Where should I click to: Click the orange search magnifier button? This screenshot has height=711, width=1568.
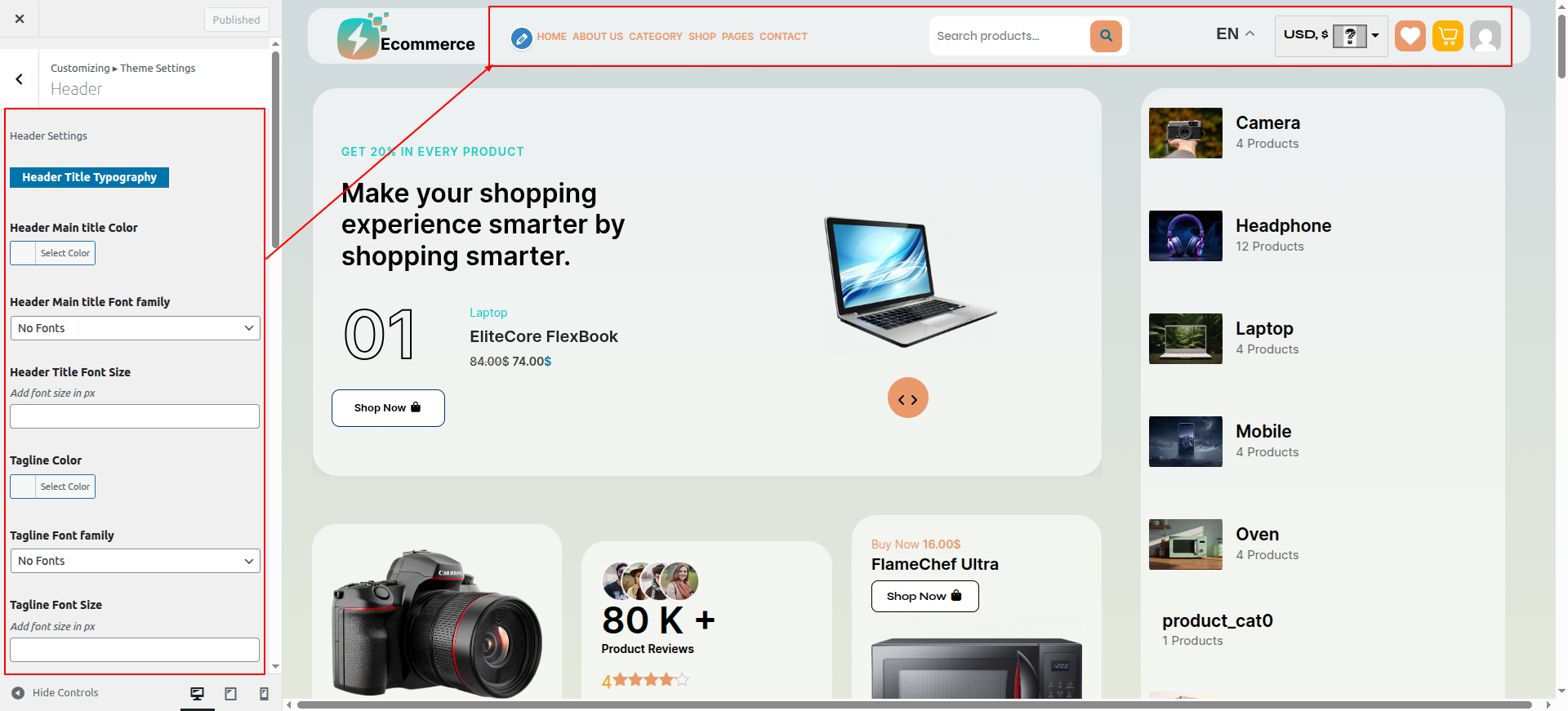[x=1106, y=36]
